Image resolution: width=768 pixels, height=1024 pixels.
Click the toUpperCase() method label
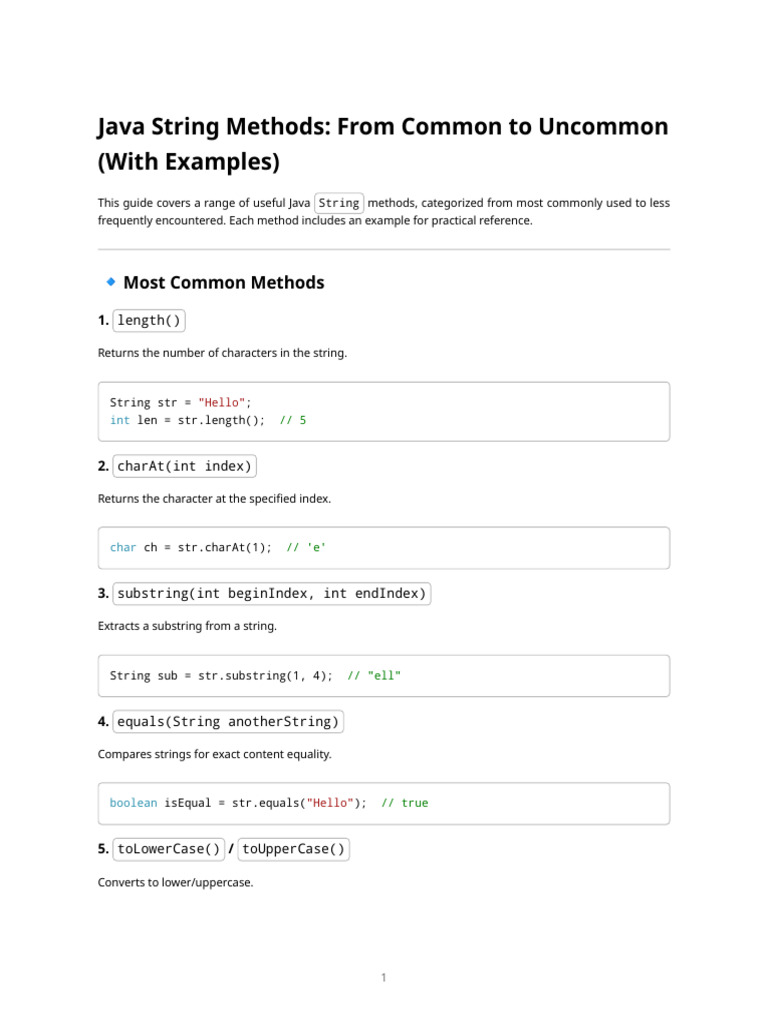click(294, 849)
